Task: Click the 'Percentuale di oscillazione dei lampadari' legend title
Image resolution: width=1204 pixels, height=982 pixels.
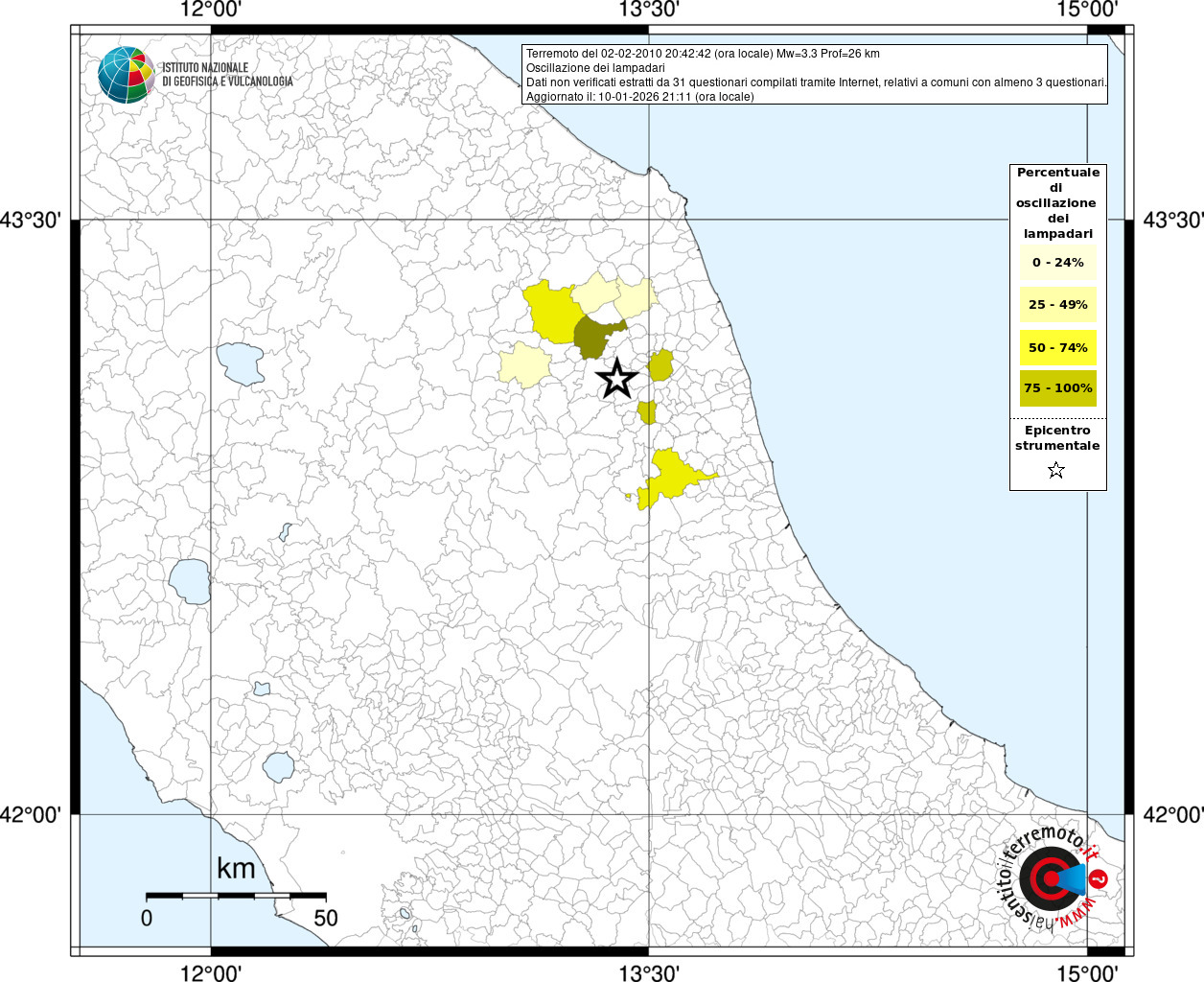Action: click(1058, 202)
